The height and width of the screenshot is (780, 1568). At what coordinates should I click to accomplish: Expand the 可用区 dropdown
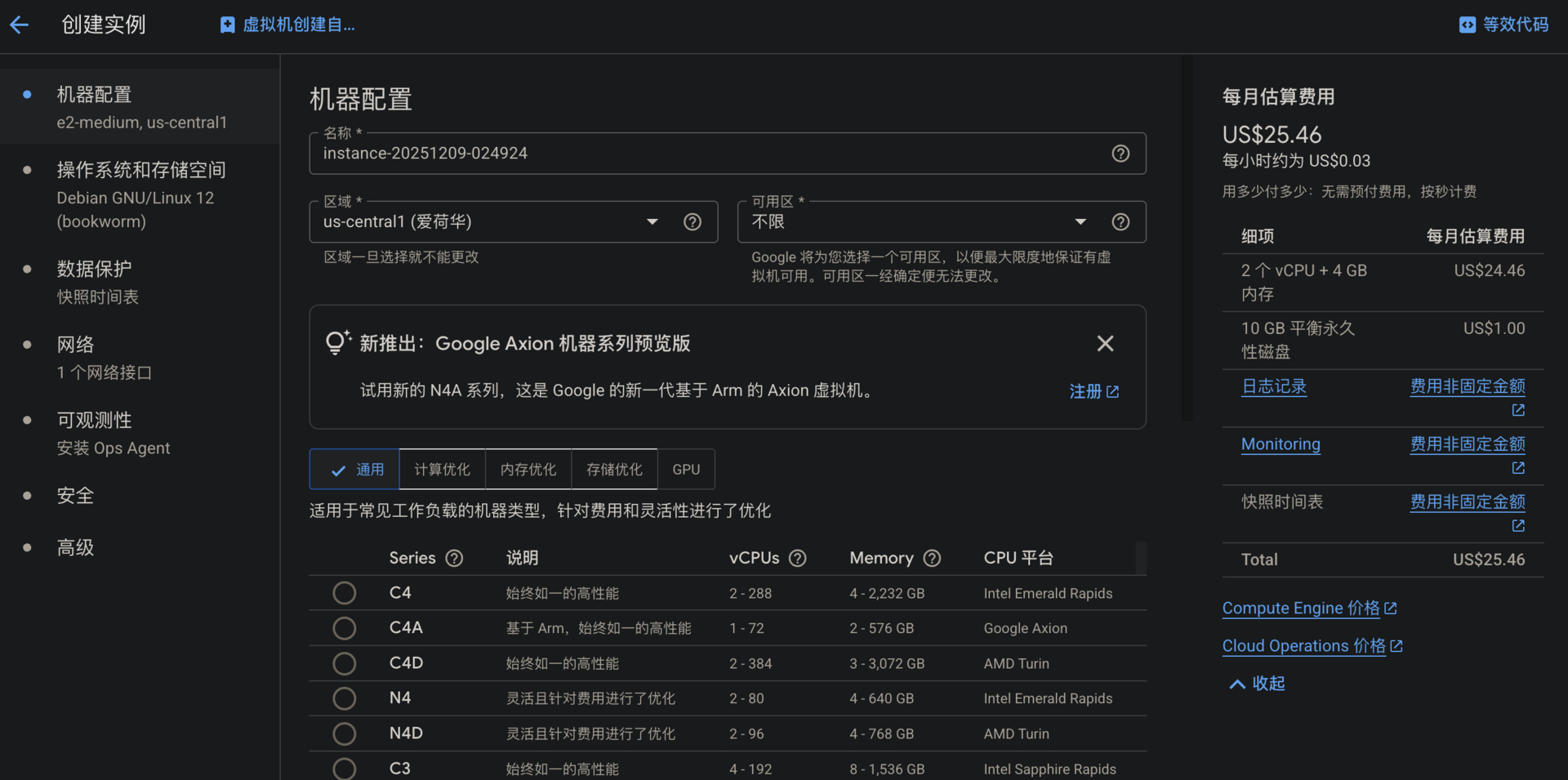pyautogui.click(x=915, y=222)
